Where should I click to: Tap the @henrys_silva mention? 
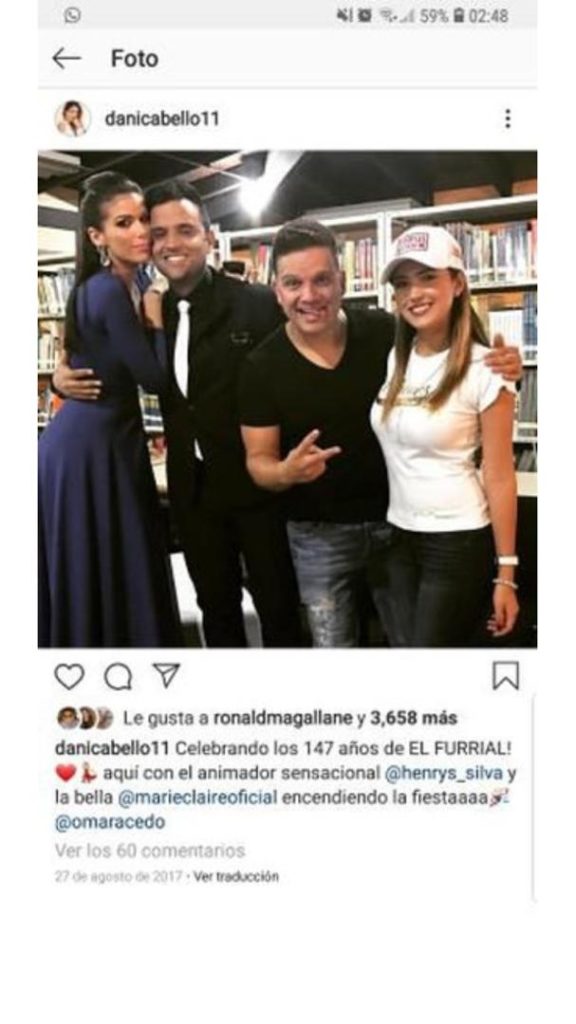[x=444, y=774]
